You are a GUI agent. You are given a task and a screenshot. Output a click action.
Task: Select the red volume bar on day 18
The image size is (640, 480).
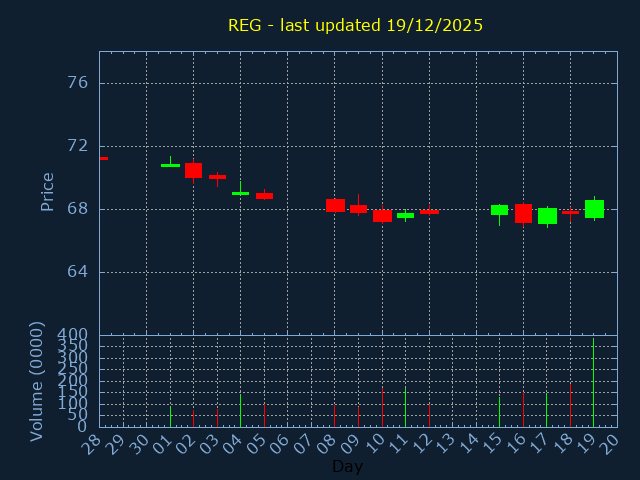pyautogui.click(x=570, y=405)
